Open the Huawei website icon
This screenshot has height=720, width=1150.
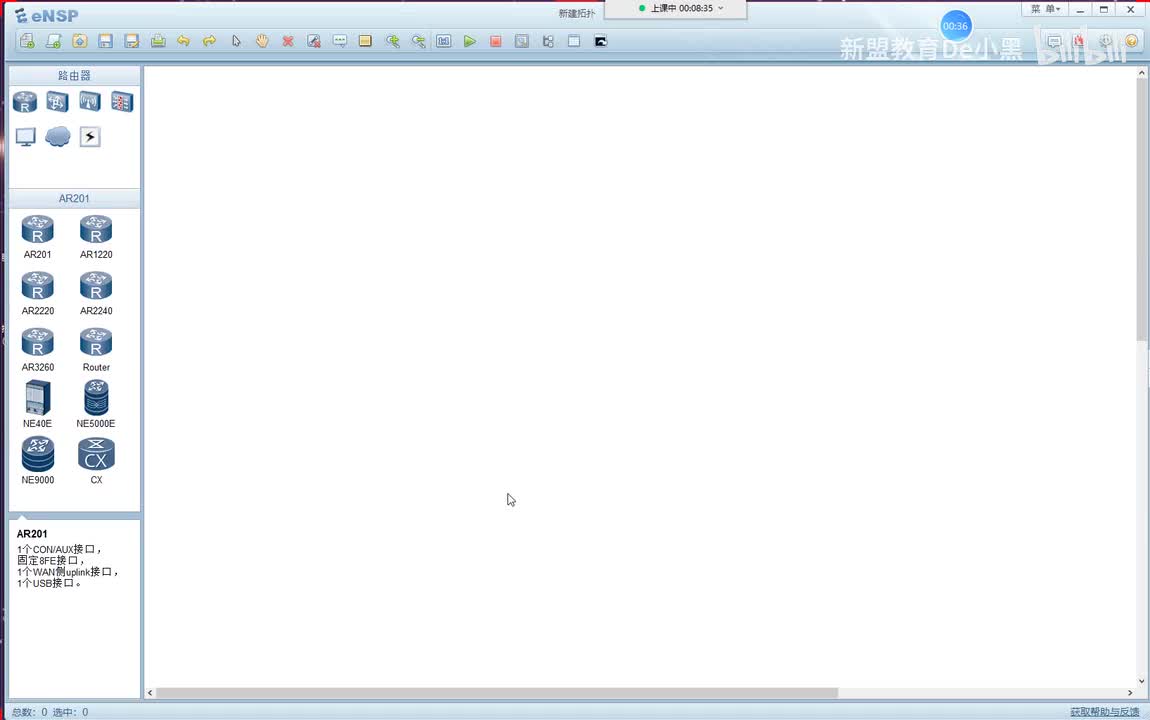click(x=1079, y=41)
